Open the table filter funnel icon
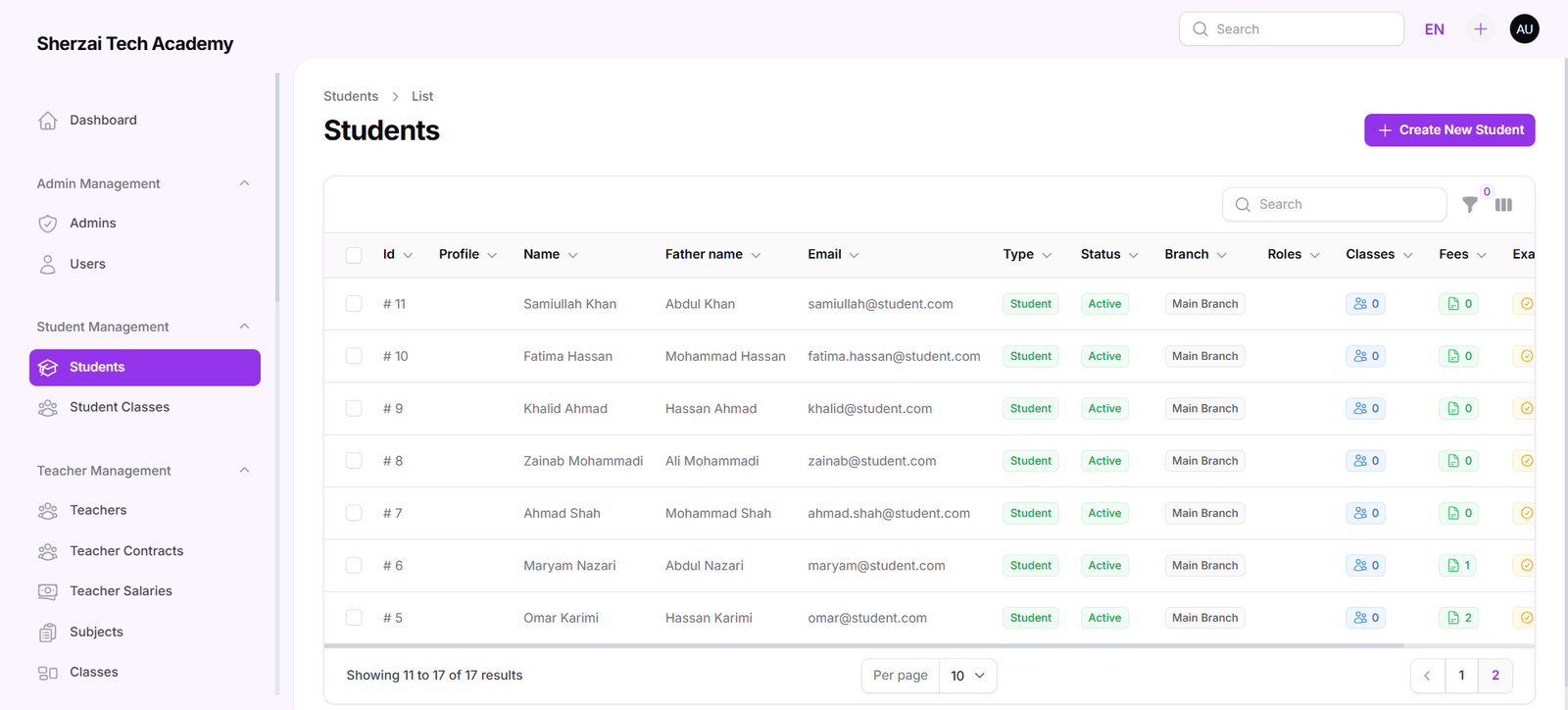The height and width of the screenshot is (710, 1568). (1469, 204)
